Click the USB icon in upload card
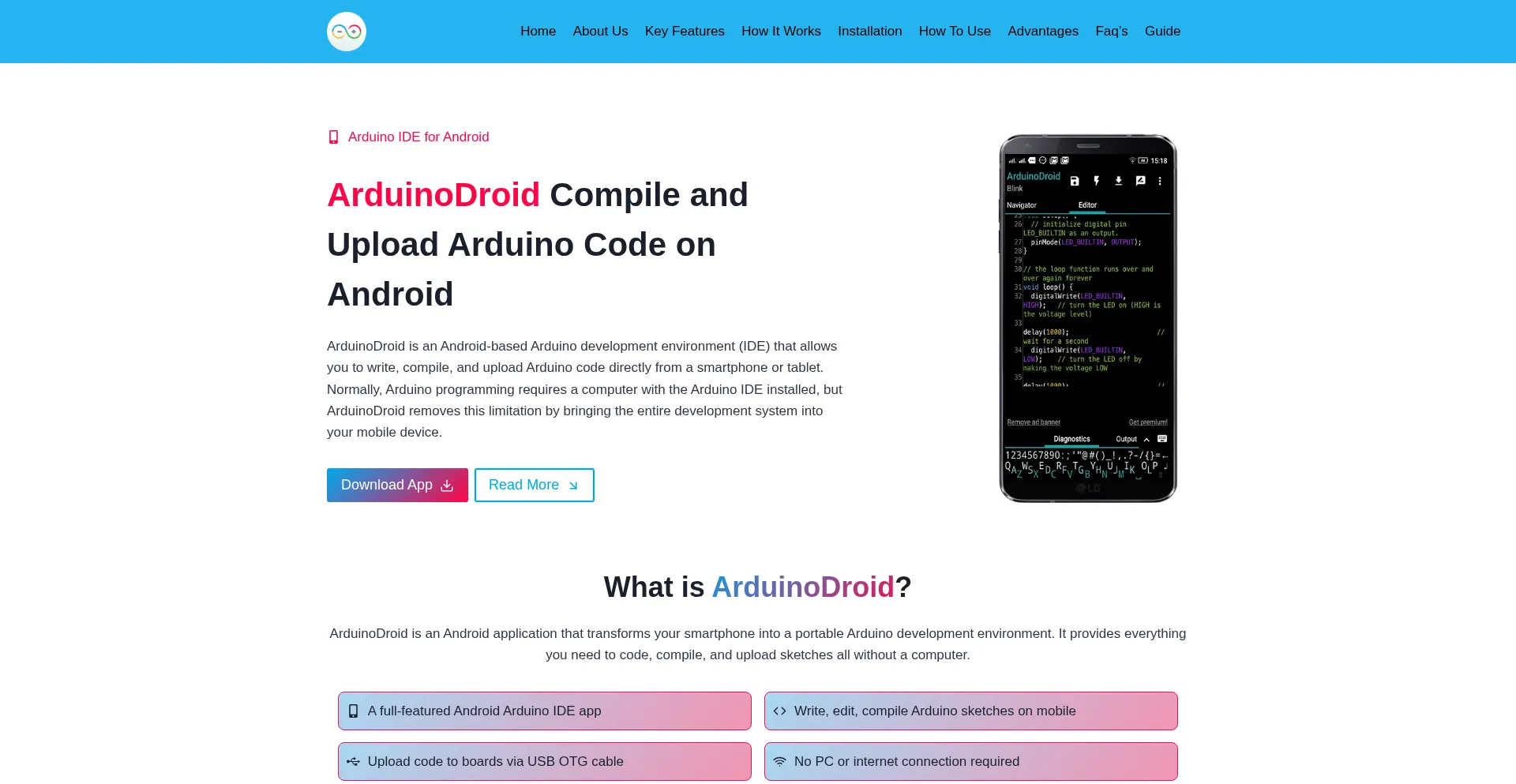Image resolution: width=1516 pixels, height=784 pixels. [x=353, y=762]
